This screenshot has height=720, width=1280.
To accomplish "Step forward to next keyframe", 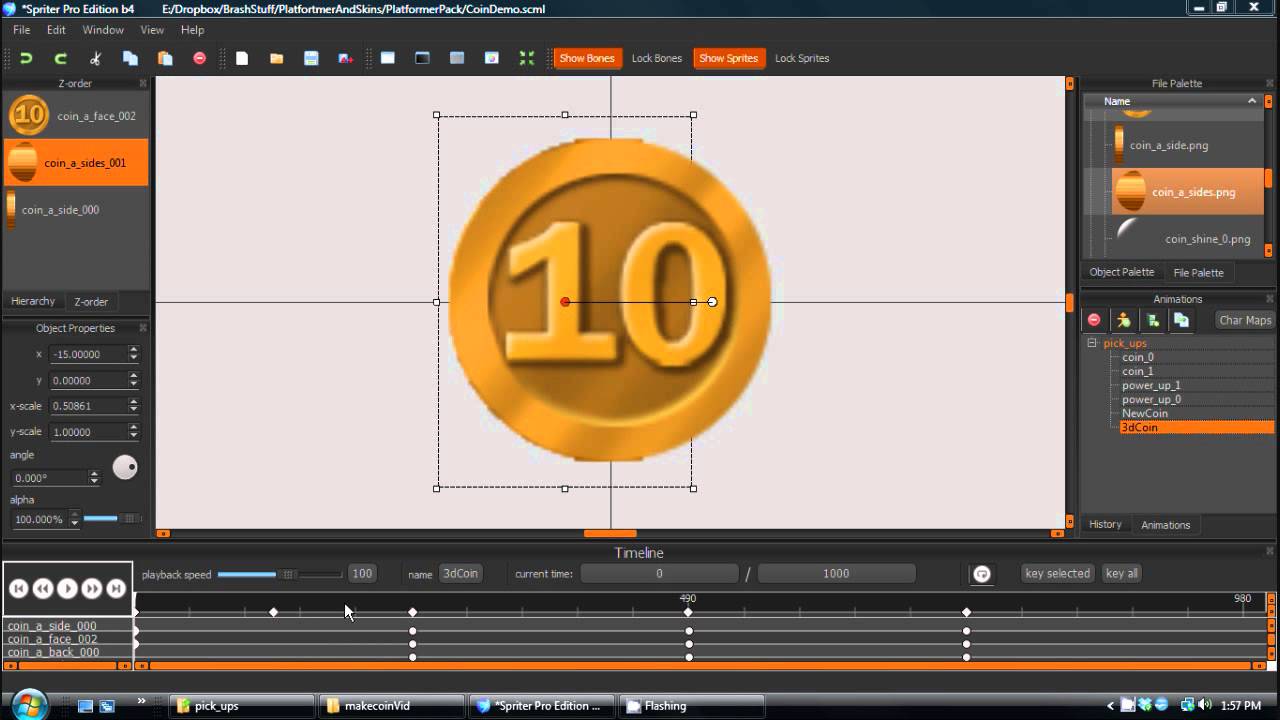I will (91, 589).
